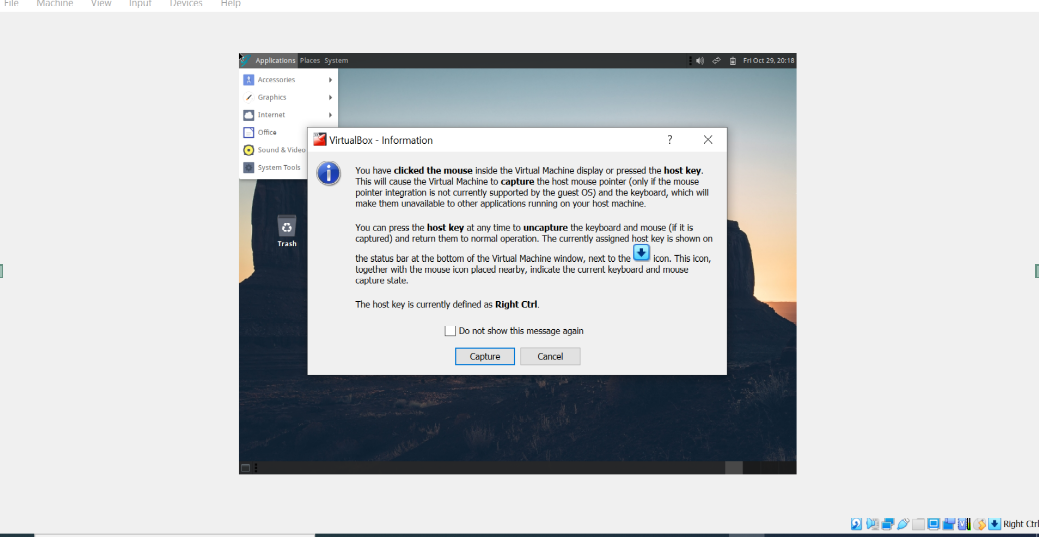Image resolution: width=1039 pixels, height=537 pixels.
Task: Click the keyboard capture arrow status icon
Action: (995, 524)
